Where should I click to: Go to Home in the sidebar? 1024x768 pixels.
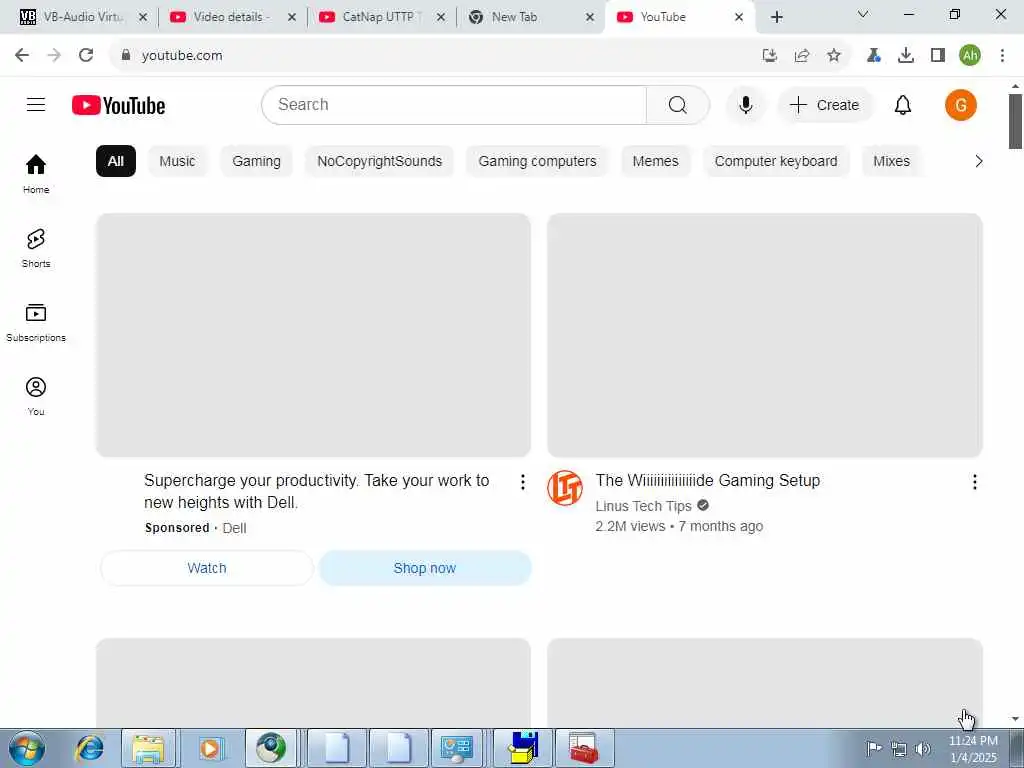tap(36, 174)
